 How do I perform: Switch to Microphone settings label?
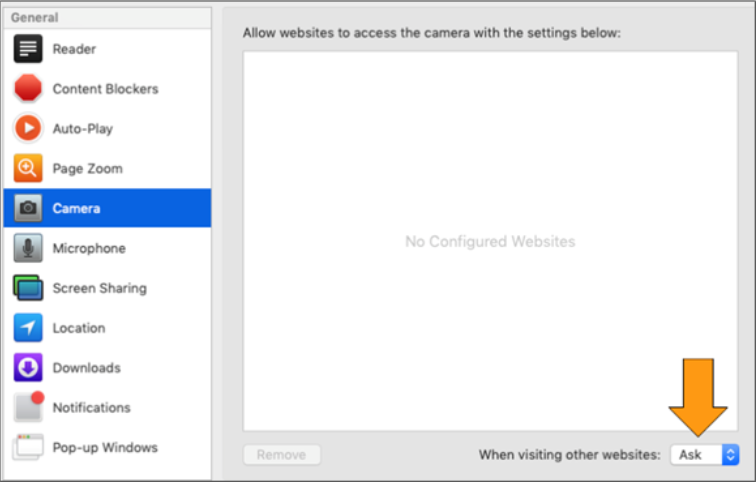pos(89,248)
